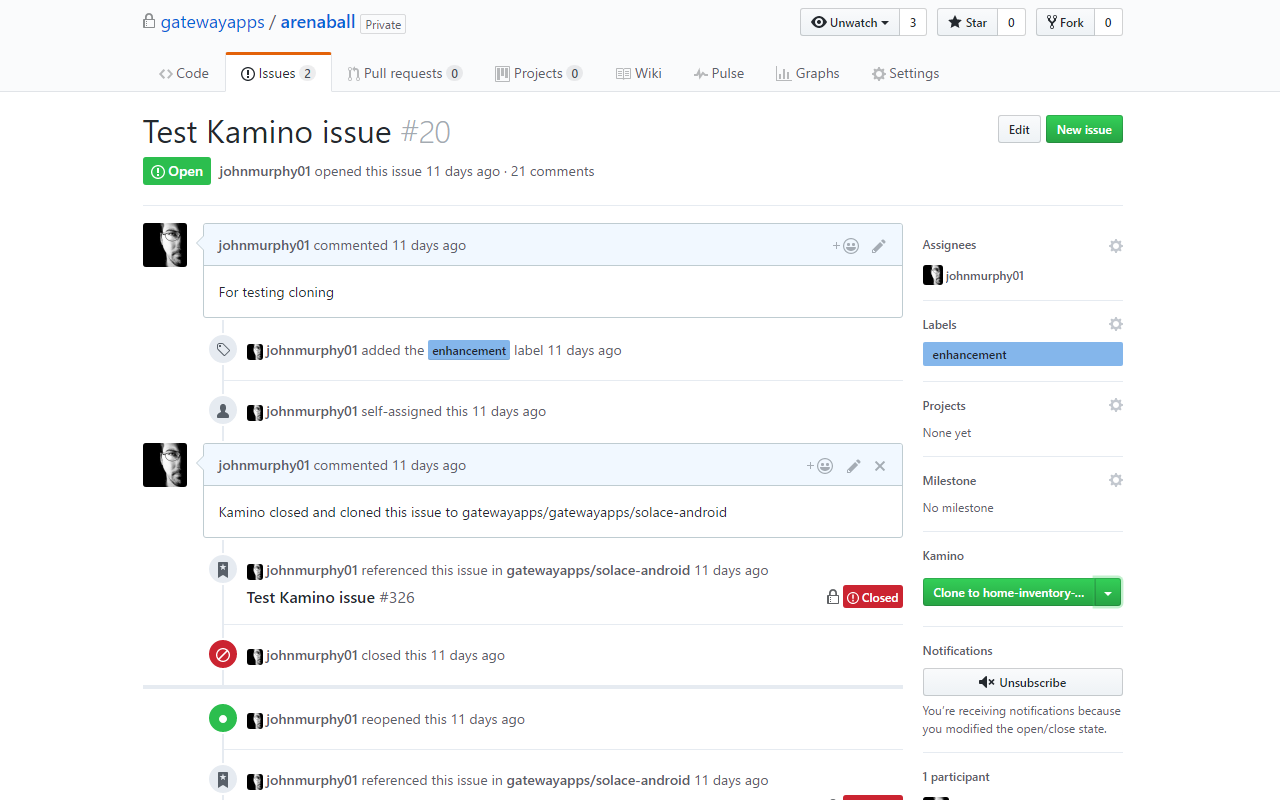Open the Wiki tab
The width and height of the screenshot is (1280, 800).
click(638, 74)
